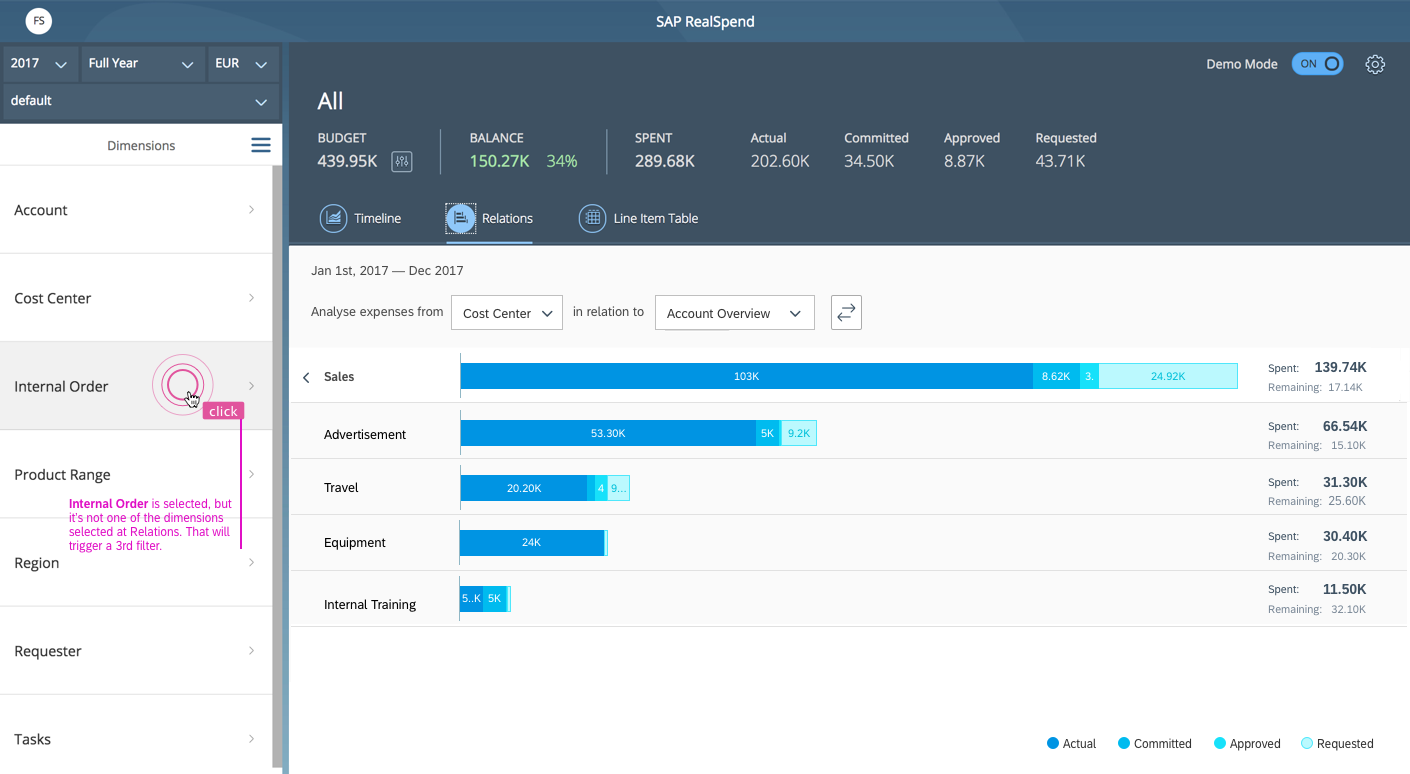Click the 202.60K Actual value
Viewport: 1410px width, 774px height.
(x=780, y=161)
